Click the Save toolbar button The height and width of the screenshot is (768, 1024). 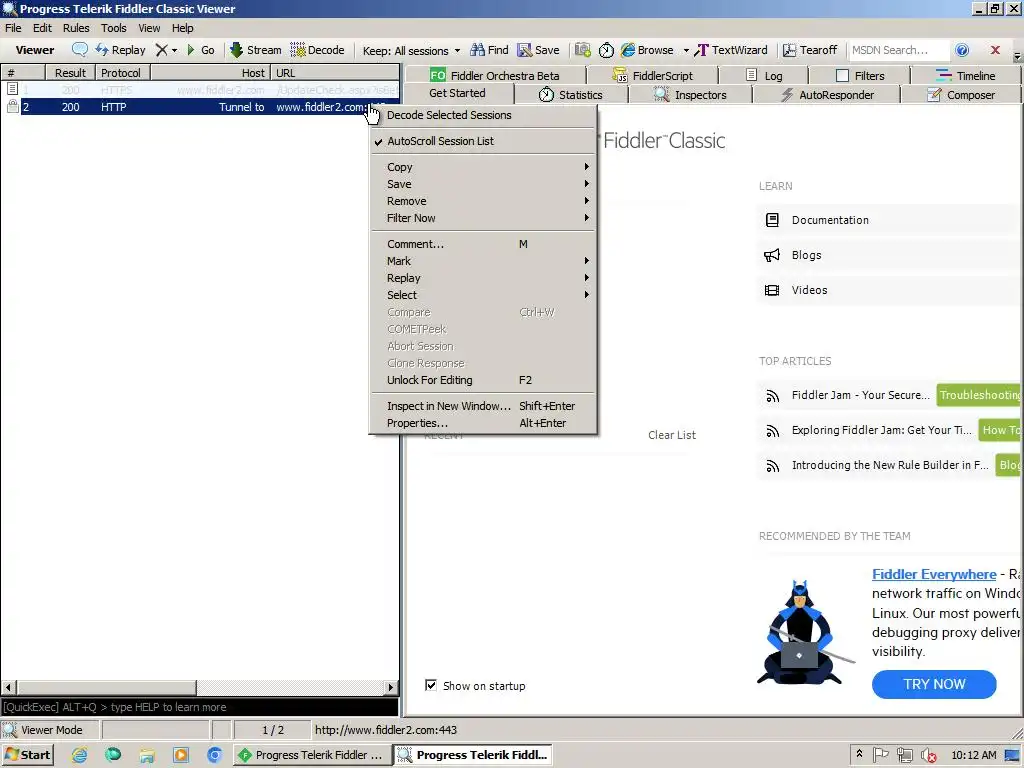(x=539, y=50)
